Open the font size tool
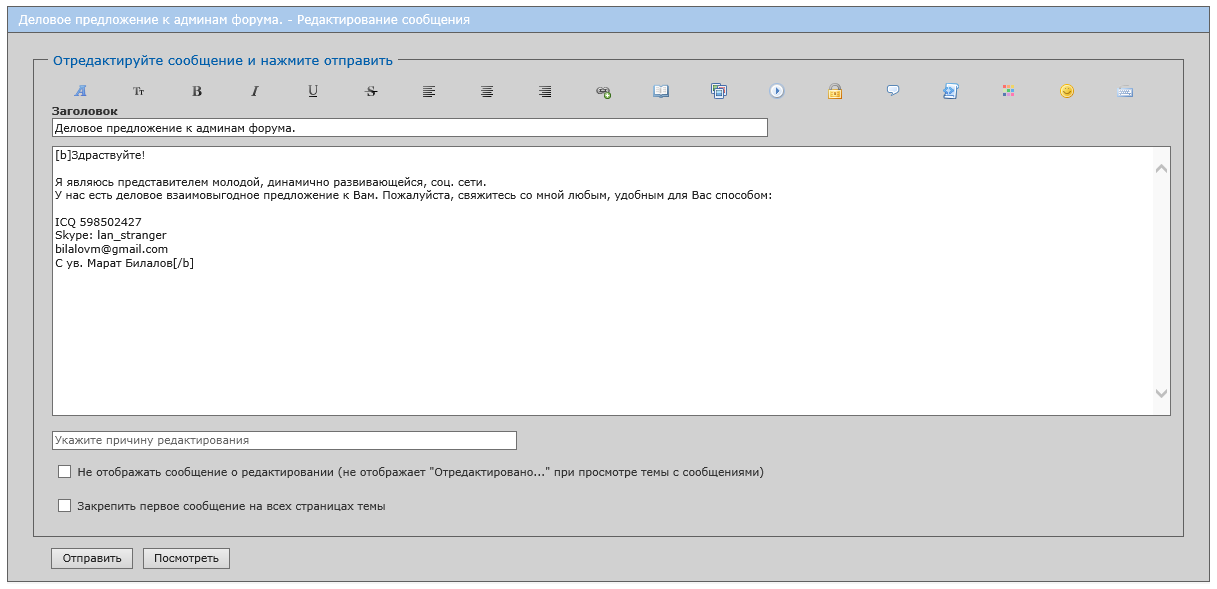 pos(139,91)
